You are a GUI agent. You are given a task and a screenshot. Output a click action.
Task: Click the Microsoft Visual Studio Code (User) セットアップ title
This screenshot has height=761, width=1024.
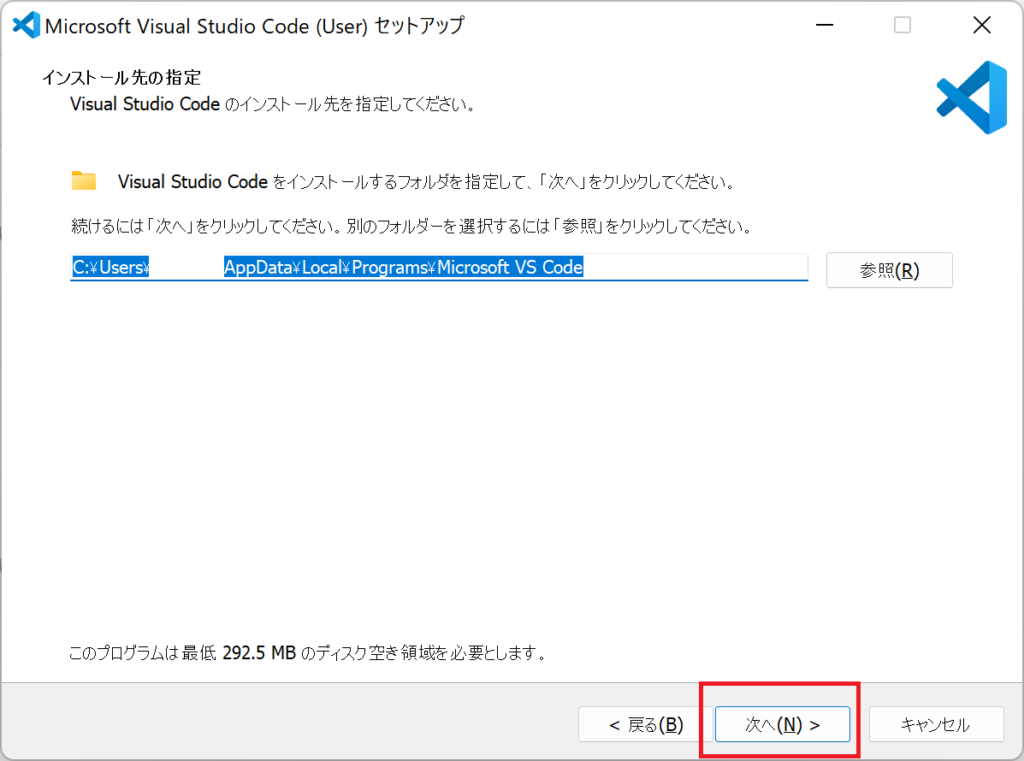pos(255,26)
